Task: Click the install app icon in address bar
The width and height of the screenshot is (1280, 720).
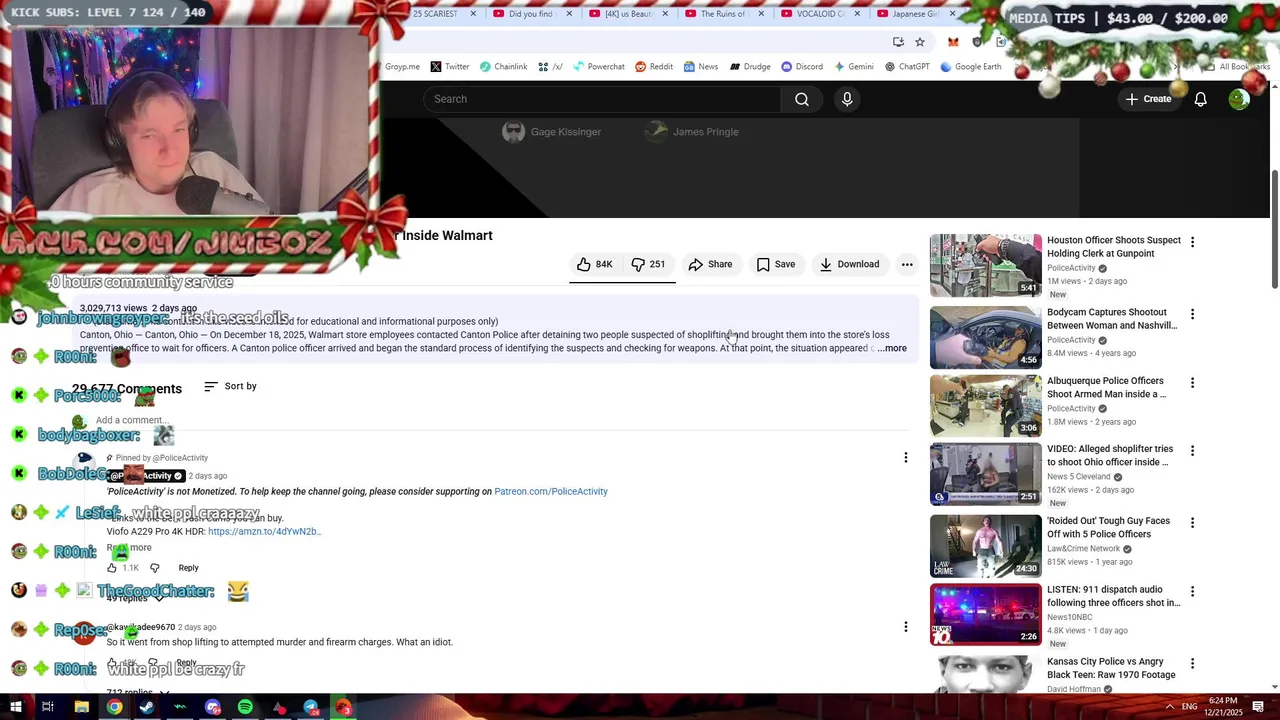Action: (898, 42)
